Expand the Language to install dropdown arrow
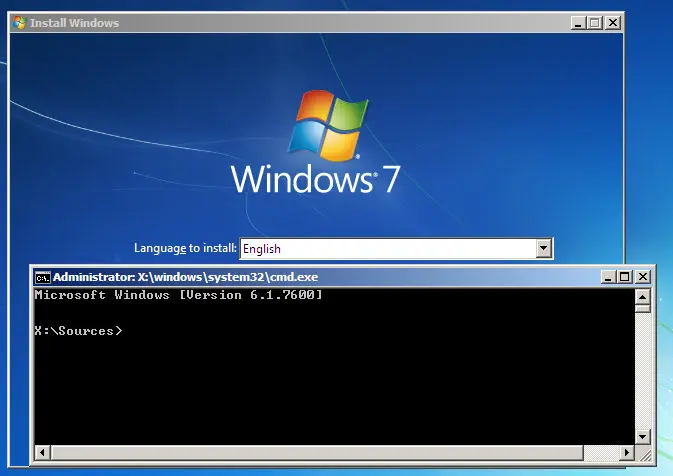 (x=544, y=248)
